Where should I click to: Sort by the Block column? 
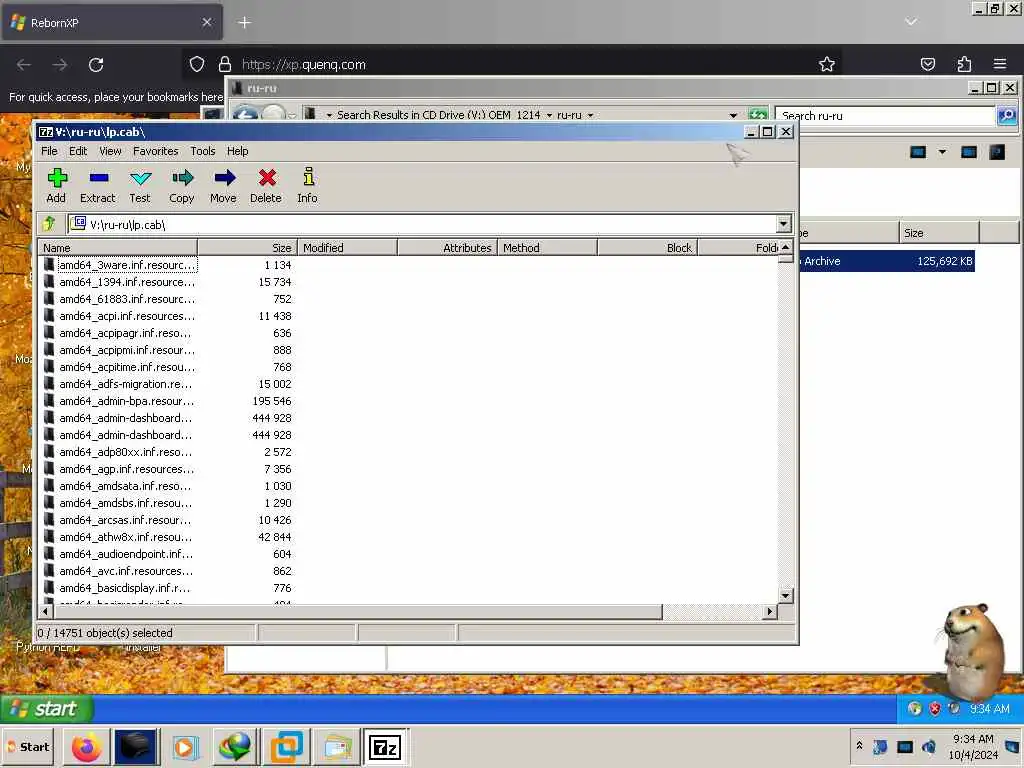[x=648, y=248]
